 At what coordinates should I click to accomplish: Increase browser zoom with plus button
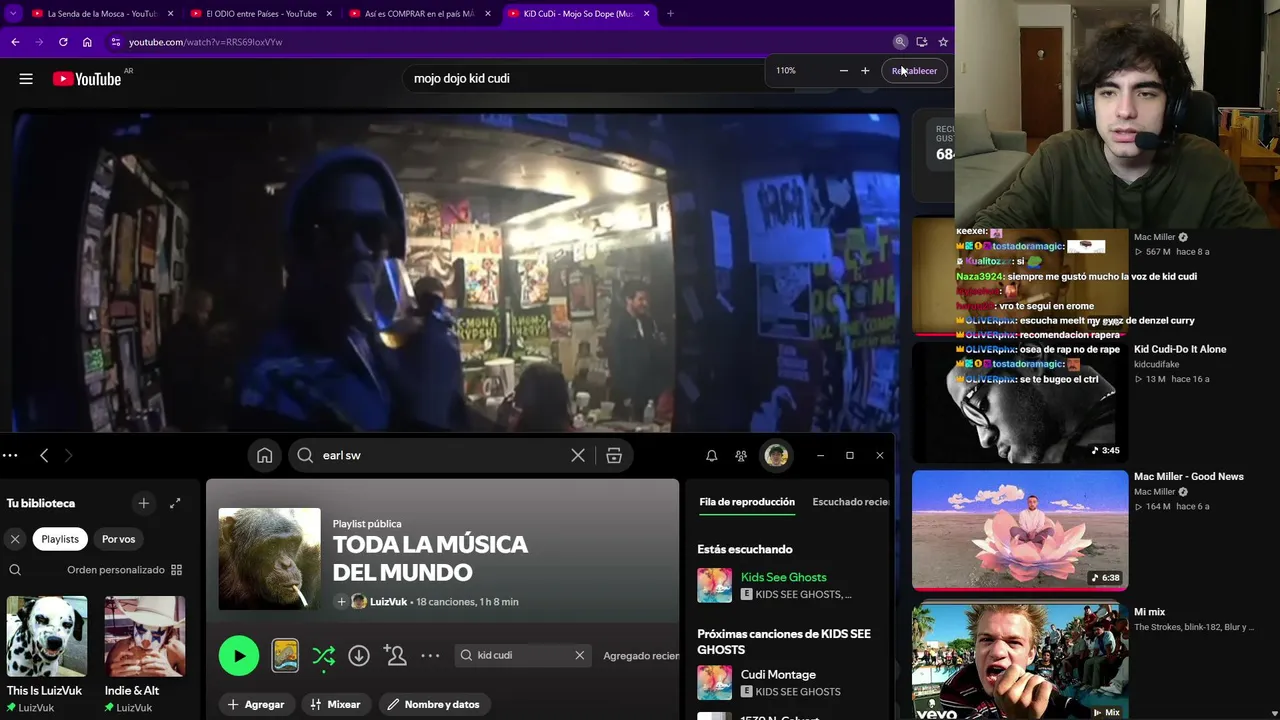point(865,71)
